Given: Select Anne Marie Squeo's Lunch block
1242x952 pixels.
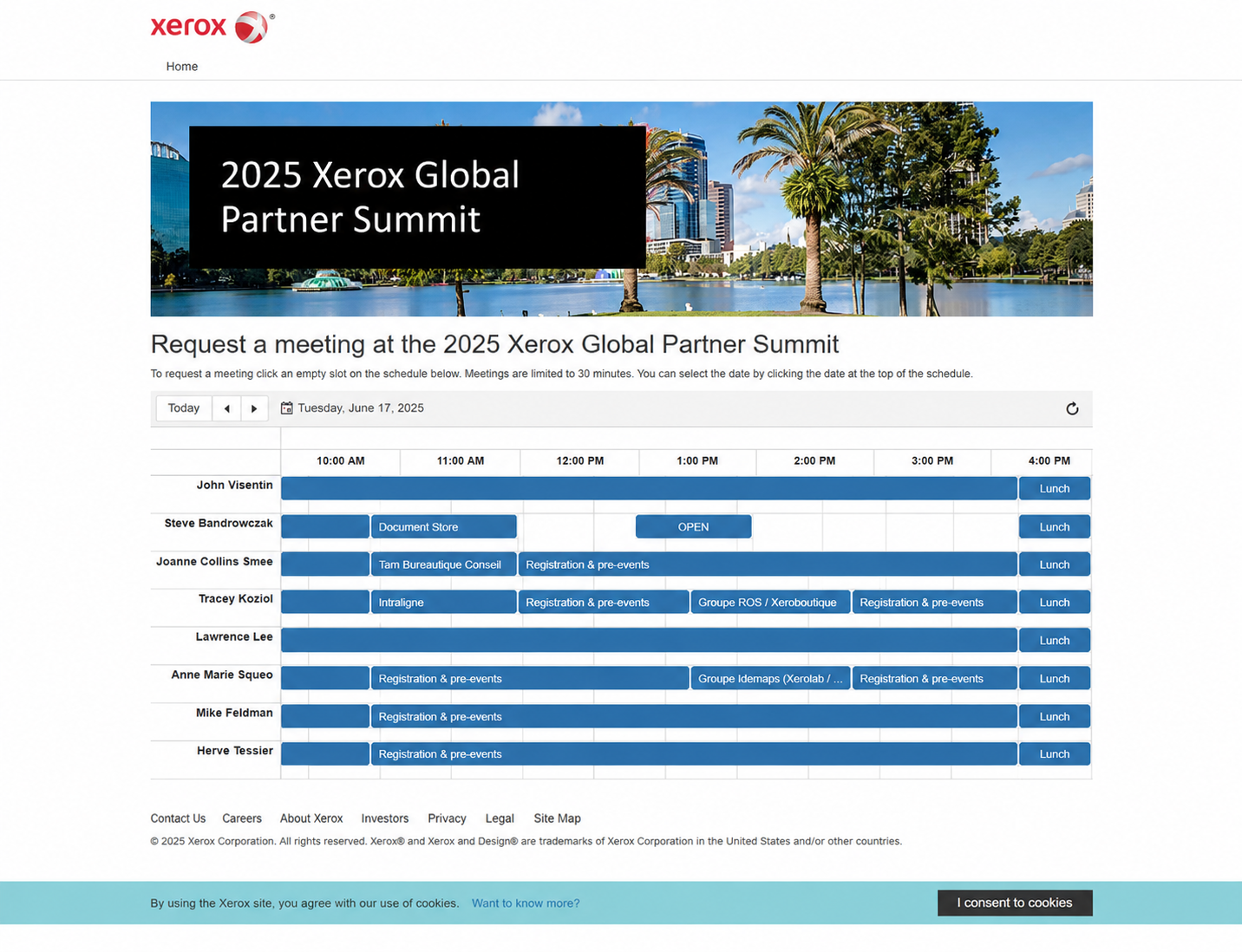Looking at the screenshot, I should [1055, 679].
